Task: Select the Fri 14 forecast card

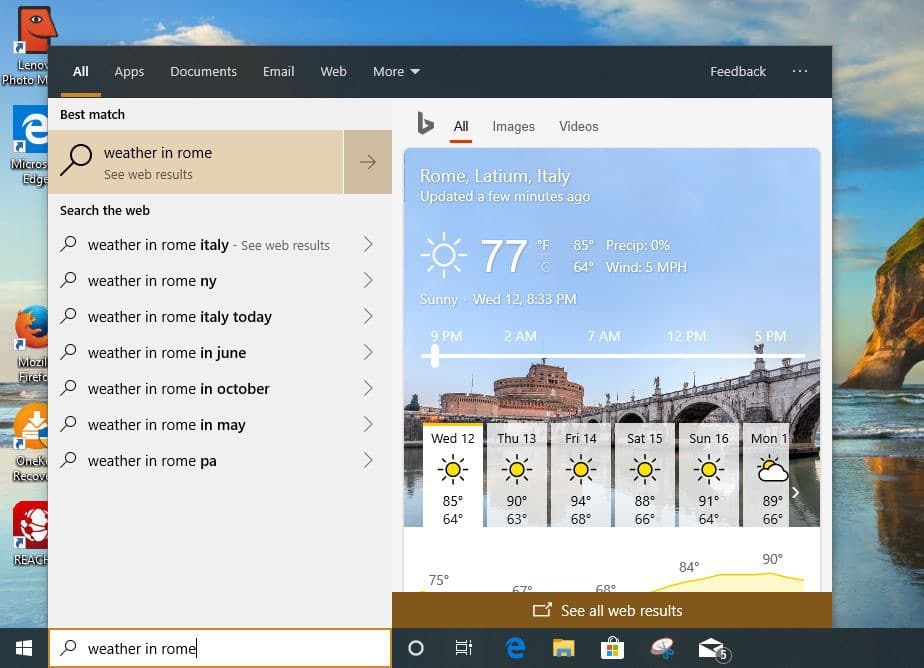Action: 580,475
